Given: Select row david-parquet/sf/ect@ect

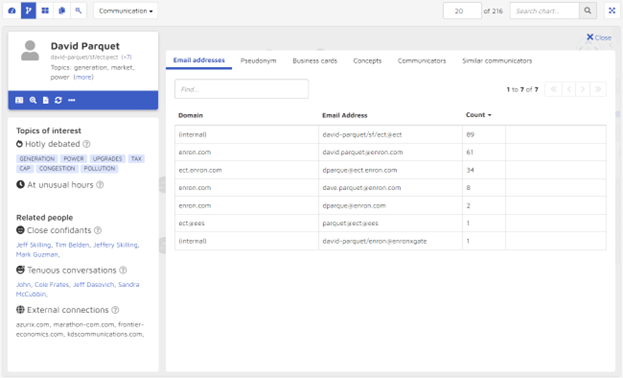Looking at the screenshot, I should (x=391, y=134).
